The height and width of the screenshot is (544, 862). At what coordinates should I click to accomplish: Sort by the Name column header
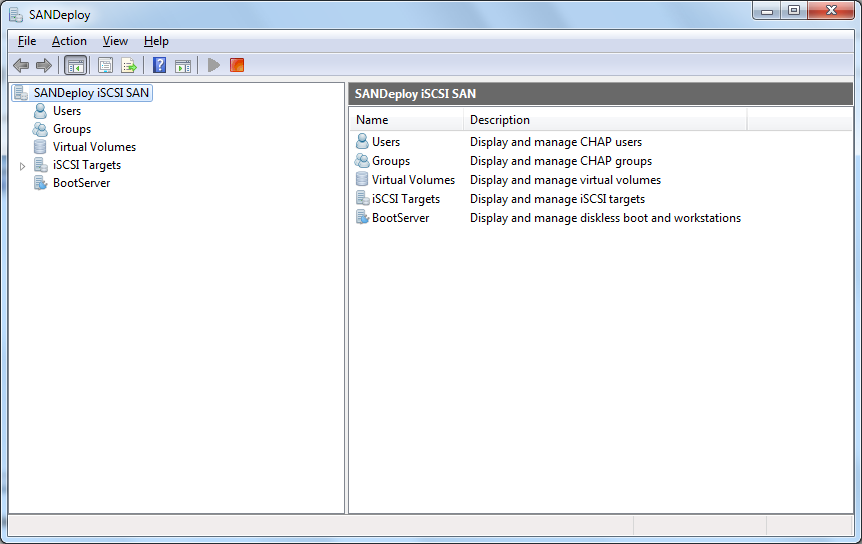pos(407,120)
